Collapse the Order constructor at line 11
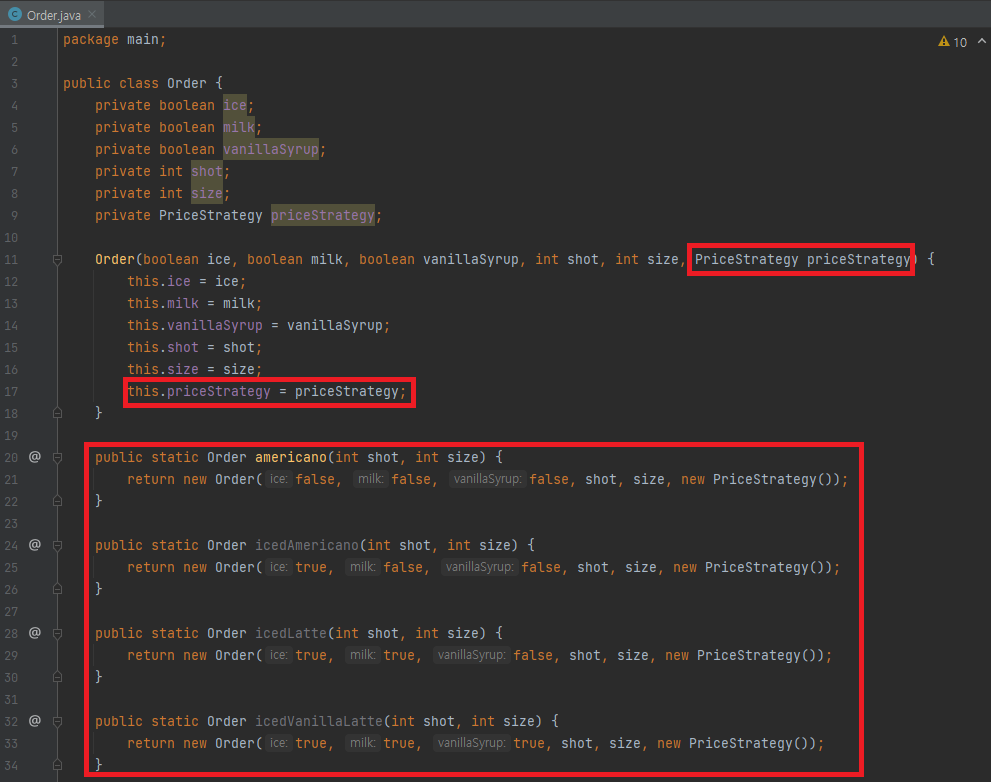Viewport: 991px width, 782px height. [58, 260]
